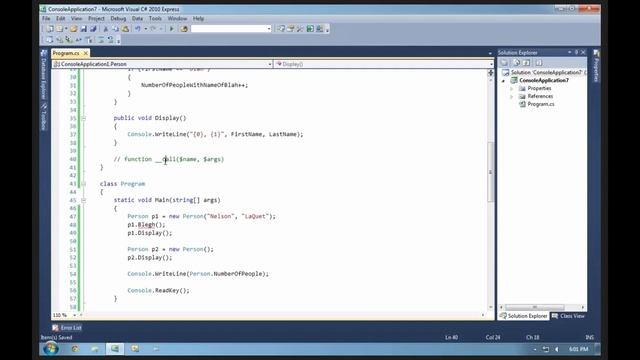640x360 pixels.
Task: Click inside the Find text box
Action: (x=229, y=29)
